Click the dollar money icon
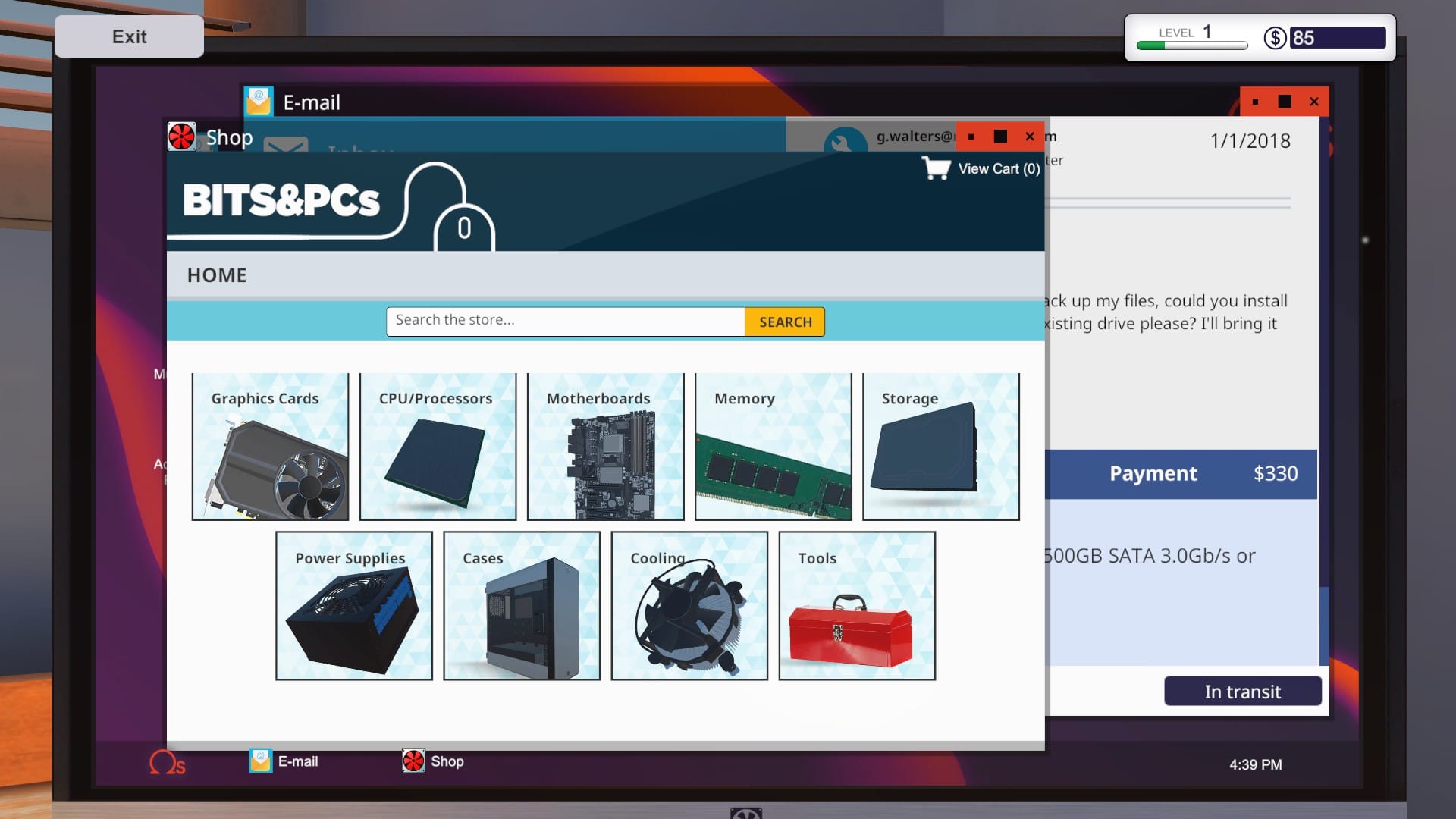The image size is (1456, 819). tap(1275, 38)
